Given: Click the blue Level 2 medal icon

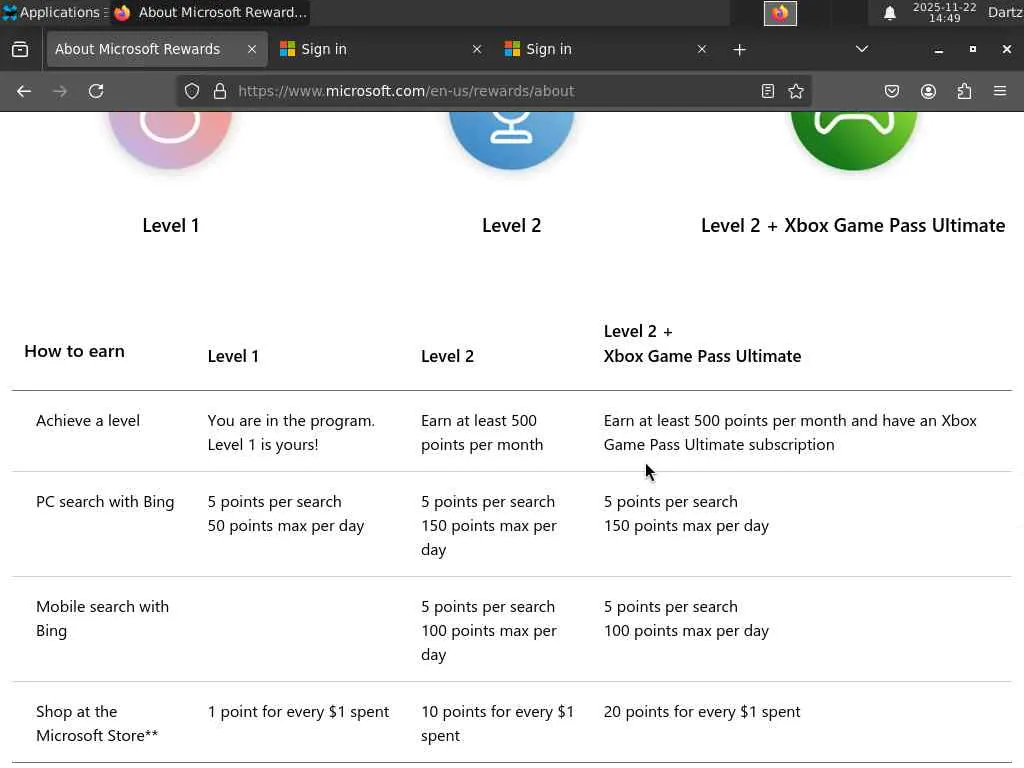Looking at the screenshot, I should [511, 140].
